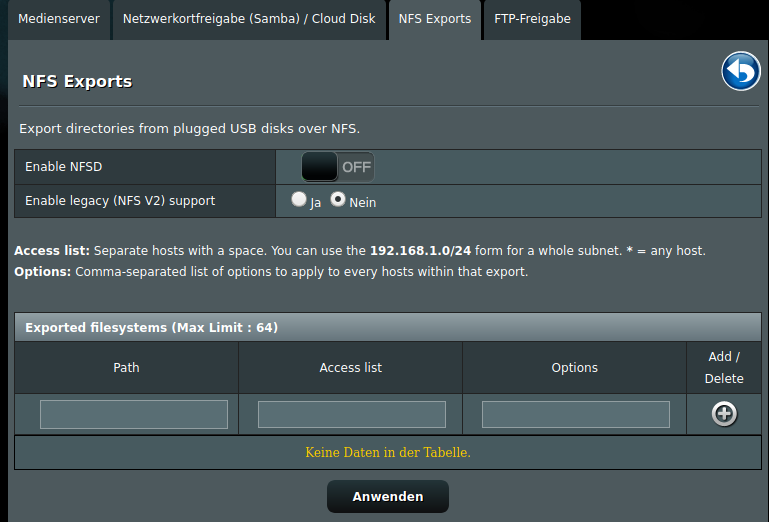Click the Keine Daten in der Tabelle message
This screenshot has height=522, width=769.
(387, 452)
